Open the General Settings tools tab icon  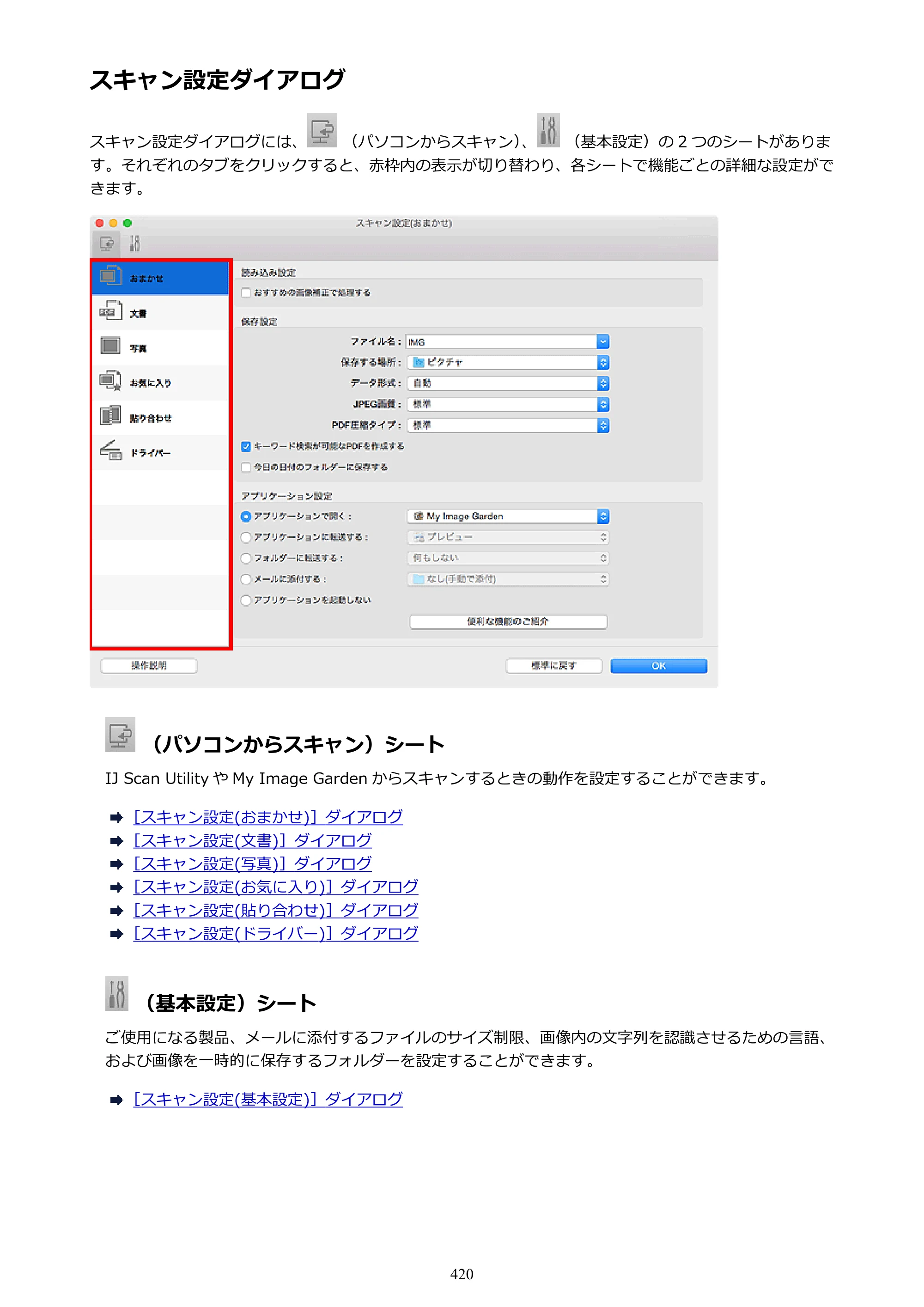pos(135,244)
